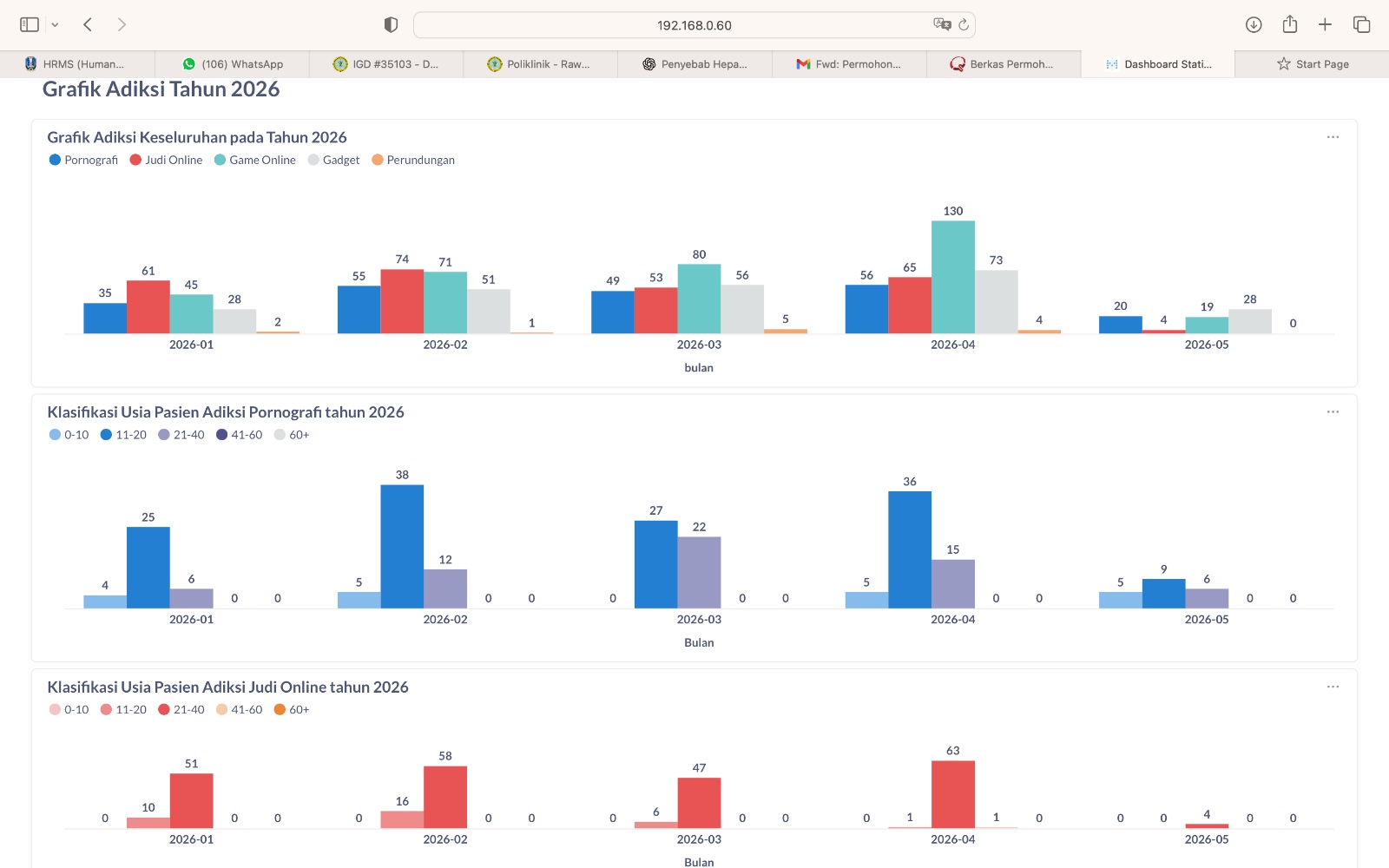
Task: Open the Adiksi Judi Online card ellipsis menu
Action: pos(1333,687)
